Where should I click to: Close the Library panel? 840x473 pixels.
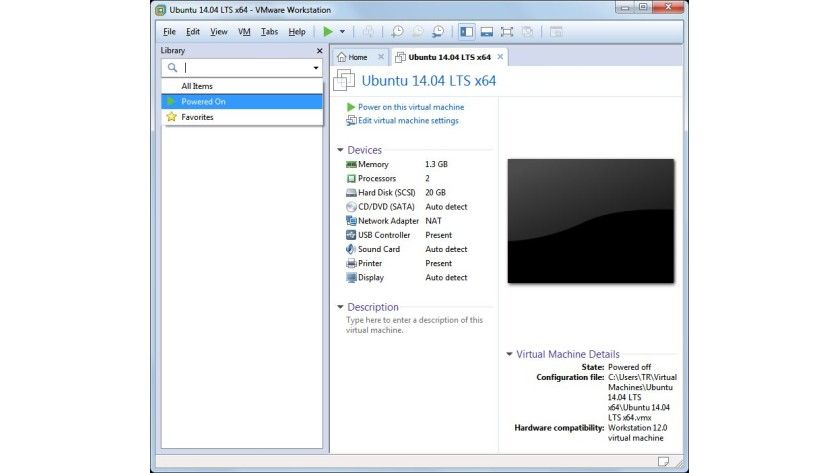320,50
